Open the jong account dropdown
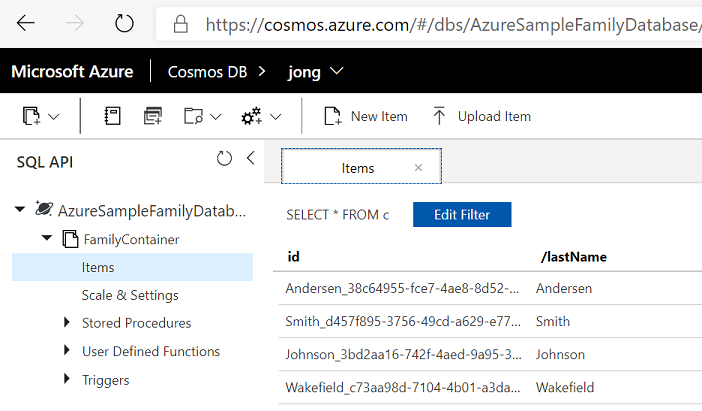702x411 pixels. point(335,71)
